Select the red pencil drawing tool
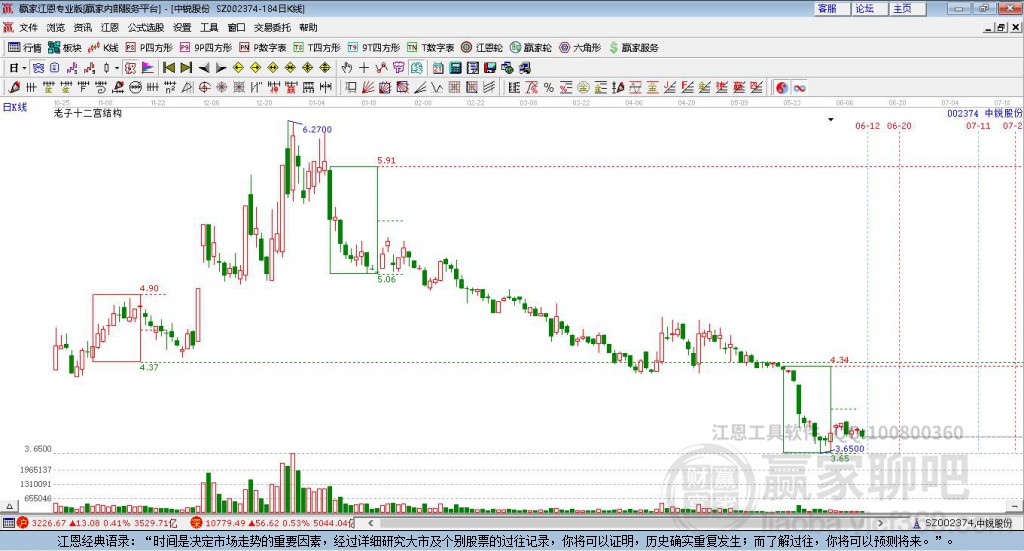This screenshot has width=1024, height=551. pyautogui.click(x=14, y=87)
